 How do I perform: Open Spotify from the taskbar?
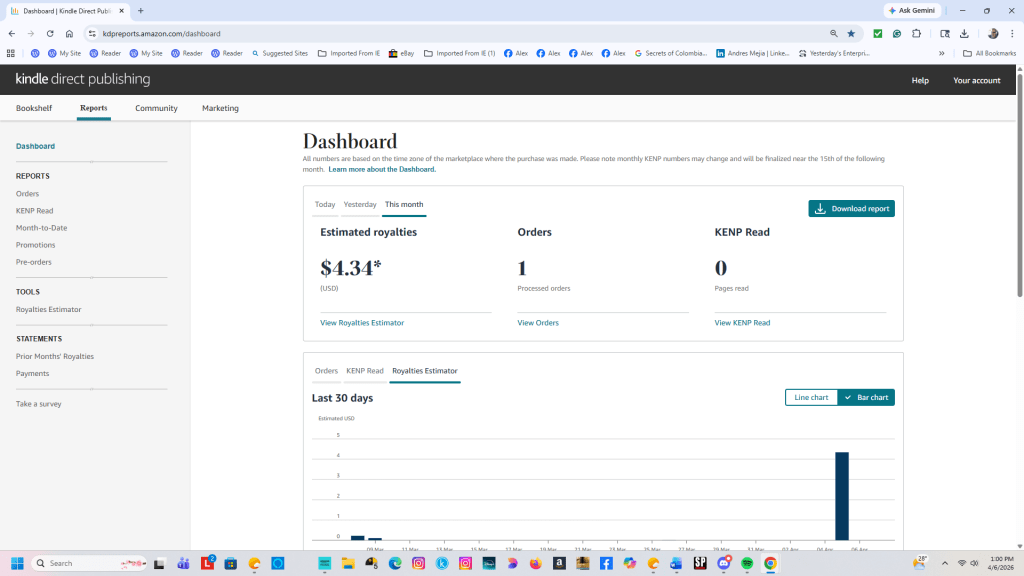coord(747,563)
